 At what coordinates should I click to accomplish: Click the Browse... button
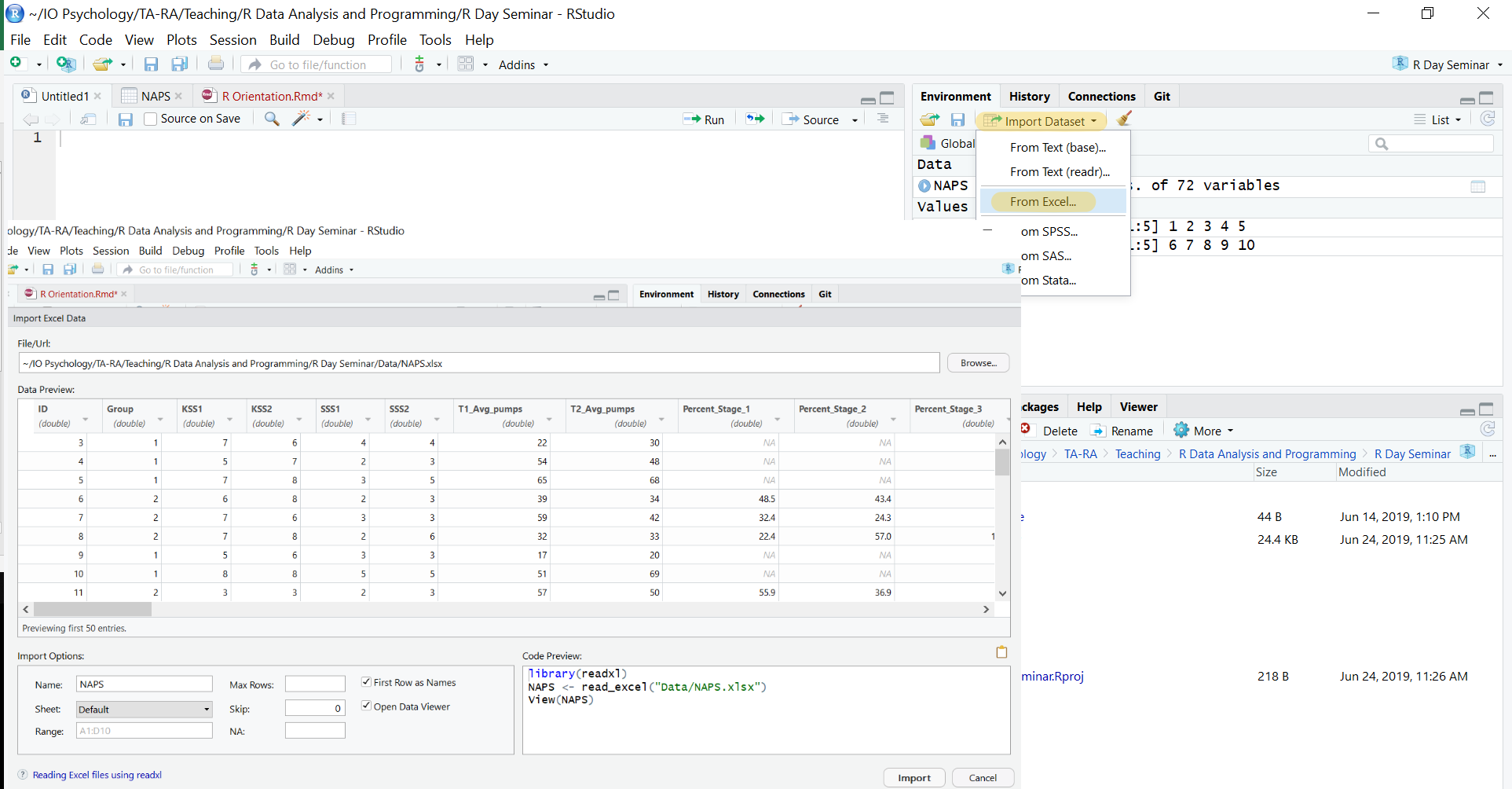[x=978, y=363]
